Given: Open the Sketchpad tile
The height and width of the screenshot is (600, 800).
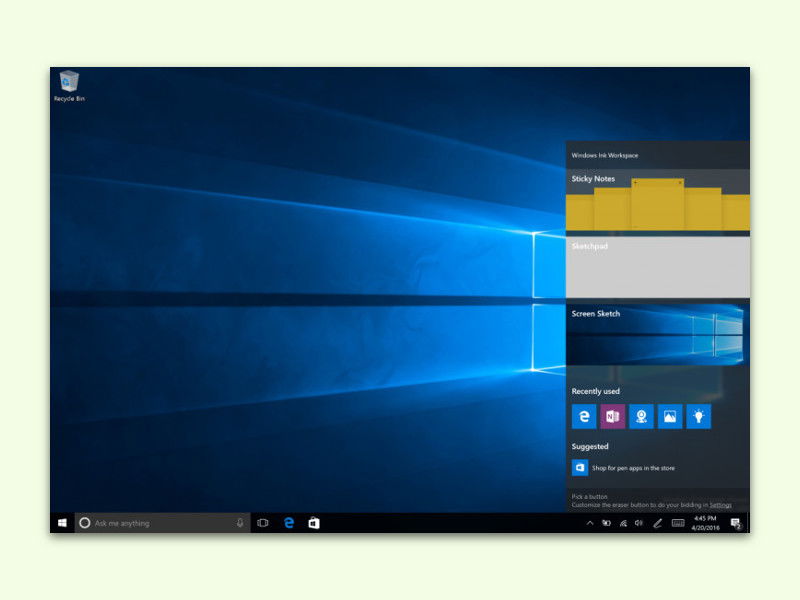Looking at the screenshot, I should tap(658, 267).
